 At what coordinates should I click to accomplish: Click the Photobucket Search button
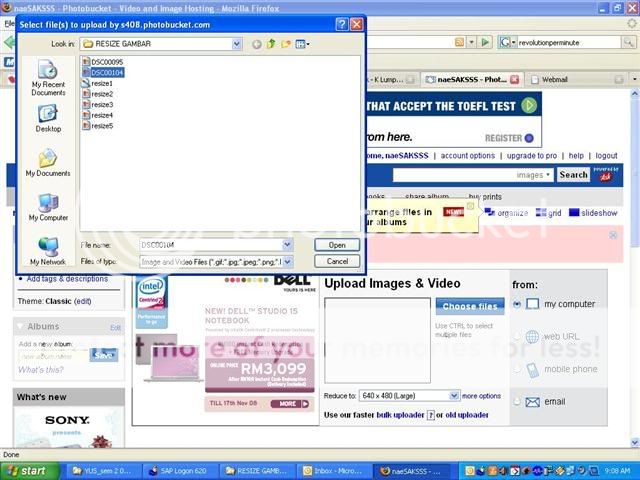pyautogui.click(x=573, y=175)
